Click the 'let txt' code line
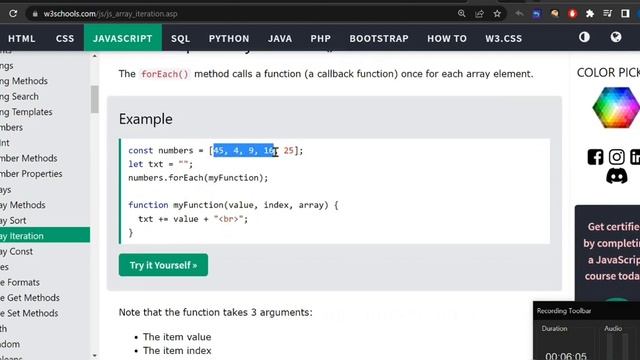 coord(160,164)
